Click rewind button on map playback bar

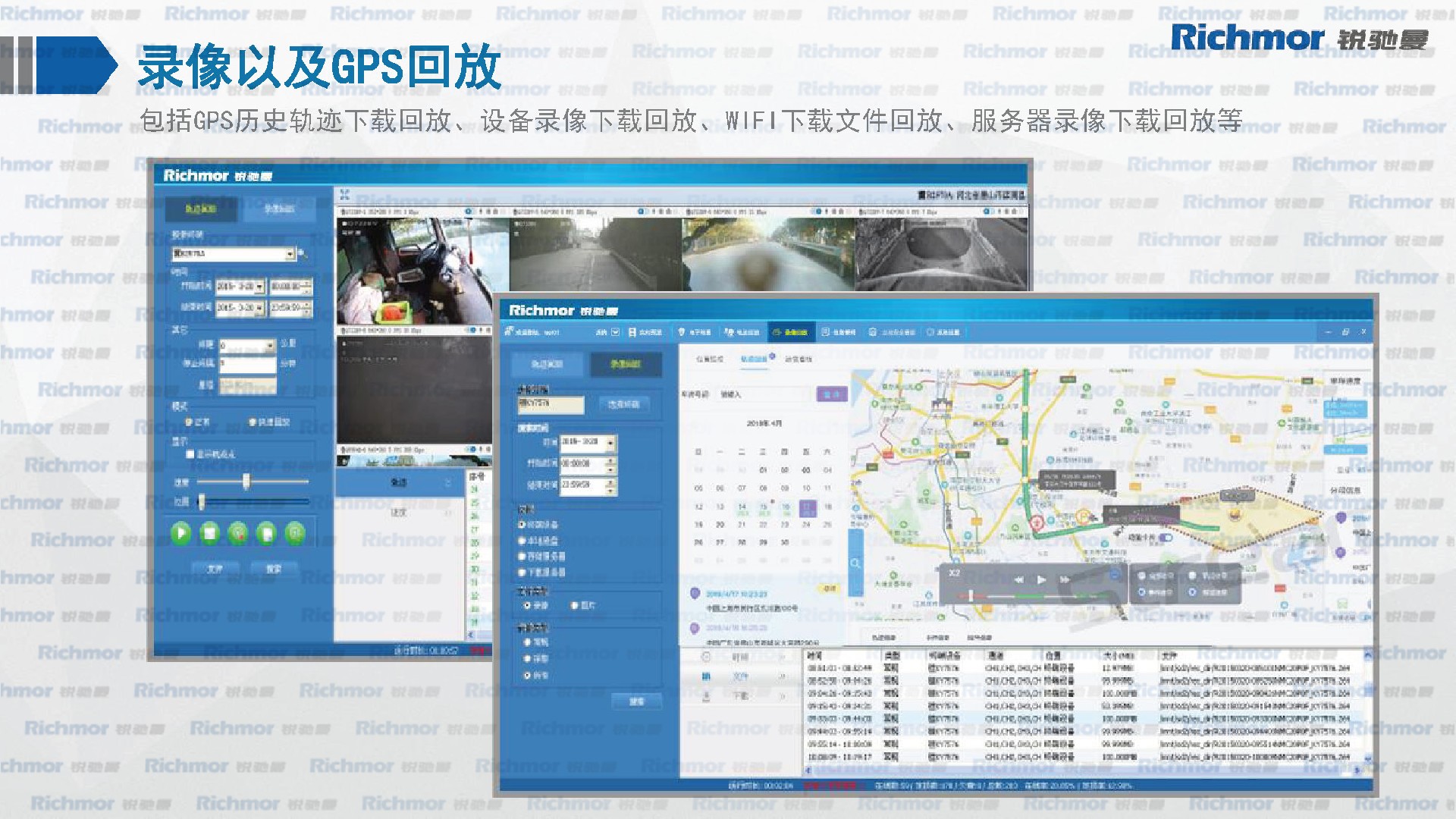coord(1018,580)
